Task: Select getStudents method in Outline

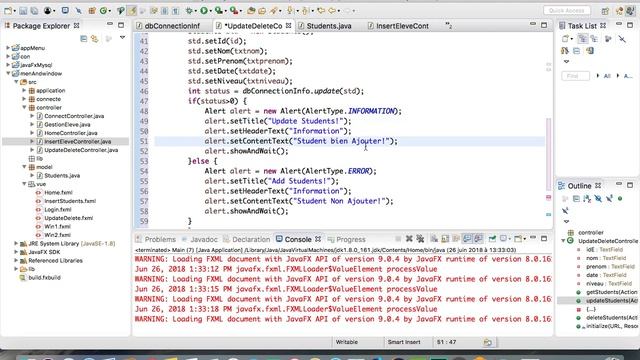Action: (x=611, y=292)
